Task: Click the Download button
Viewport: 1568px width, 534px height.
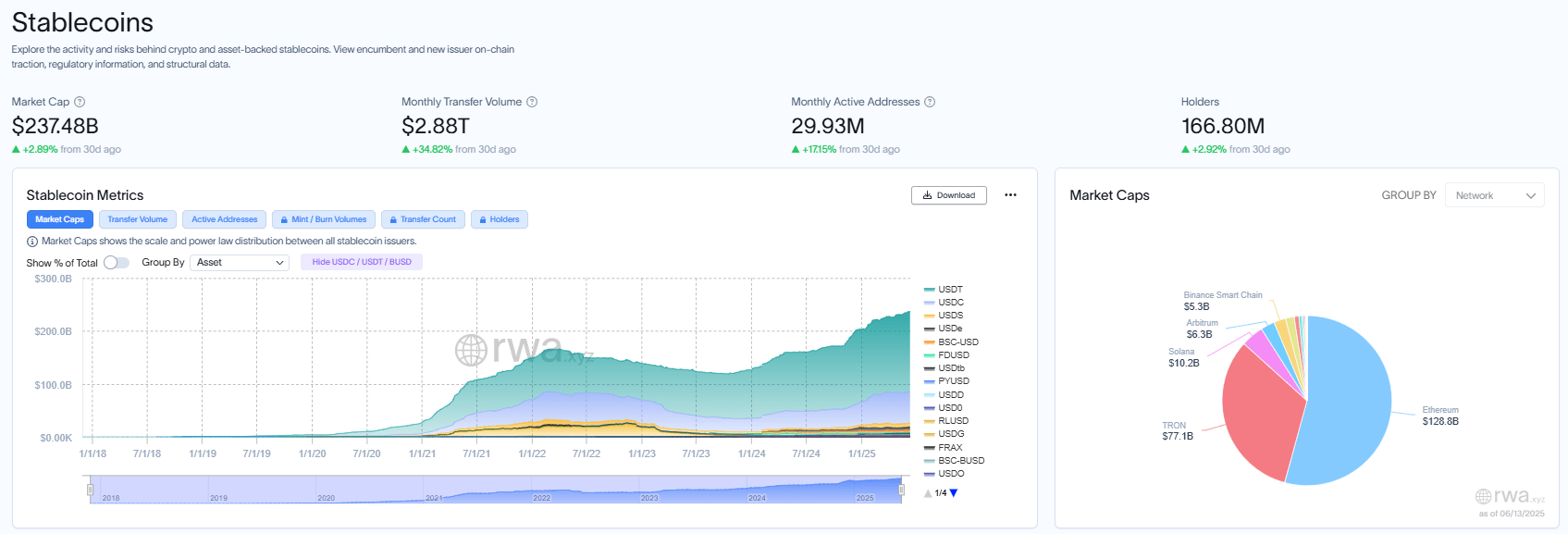Action: point(948,195)
